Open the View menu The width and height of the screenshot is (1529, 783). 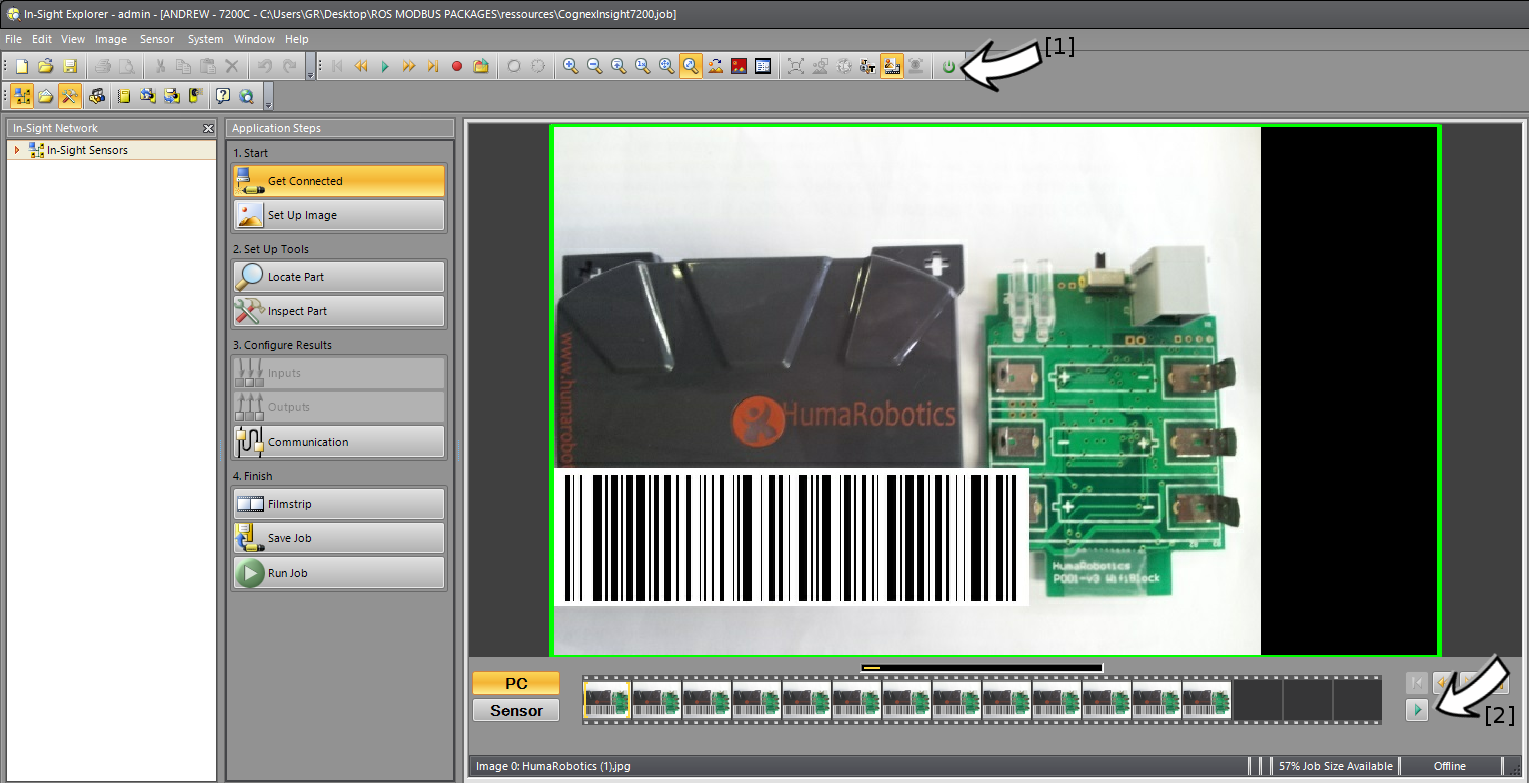click(73, 39)
